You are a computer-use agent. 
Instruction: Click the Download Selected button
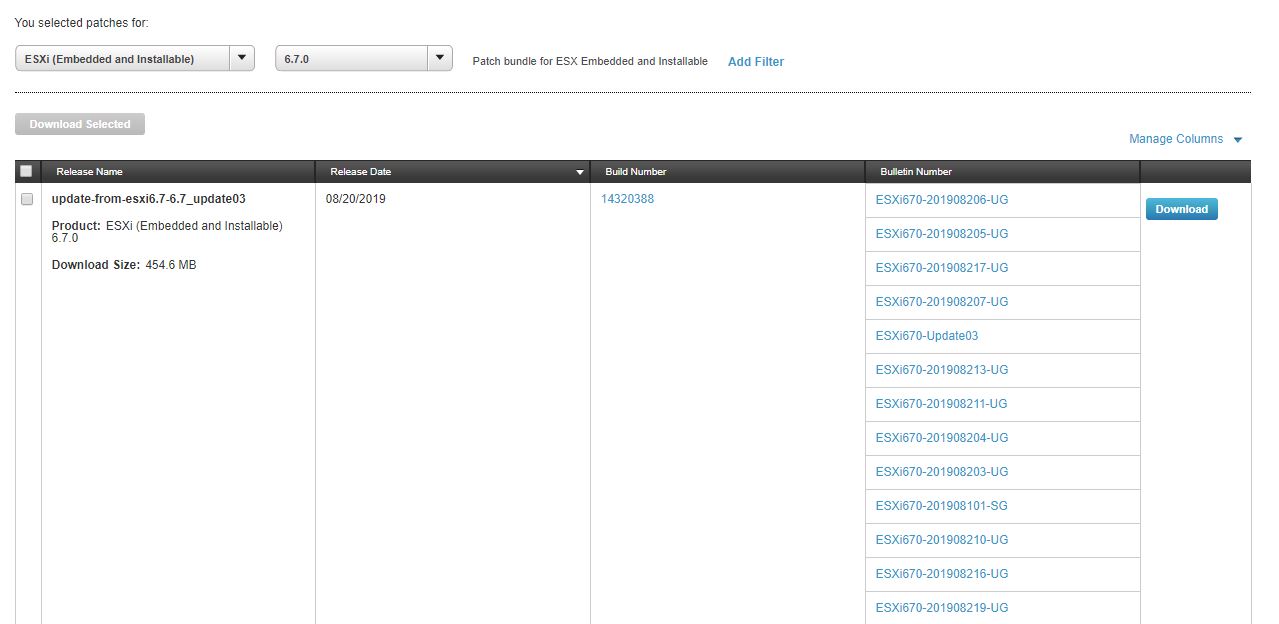point(80,124)
